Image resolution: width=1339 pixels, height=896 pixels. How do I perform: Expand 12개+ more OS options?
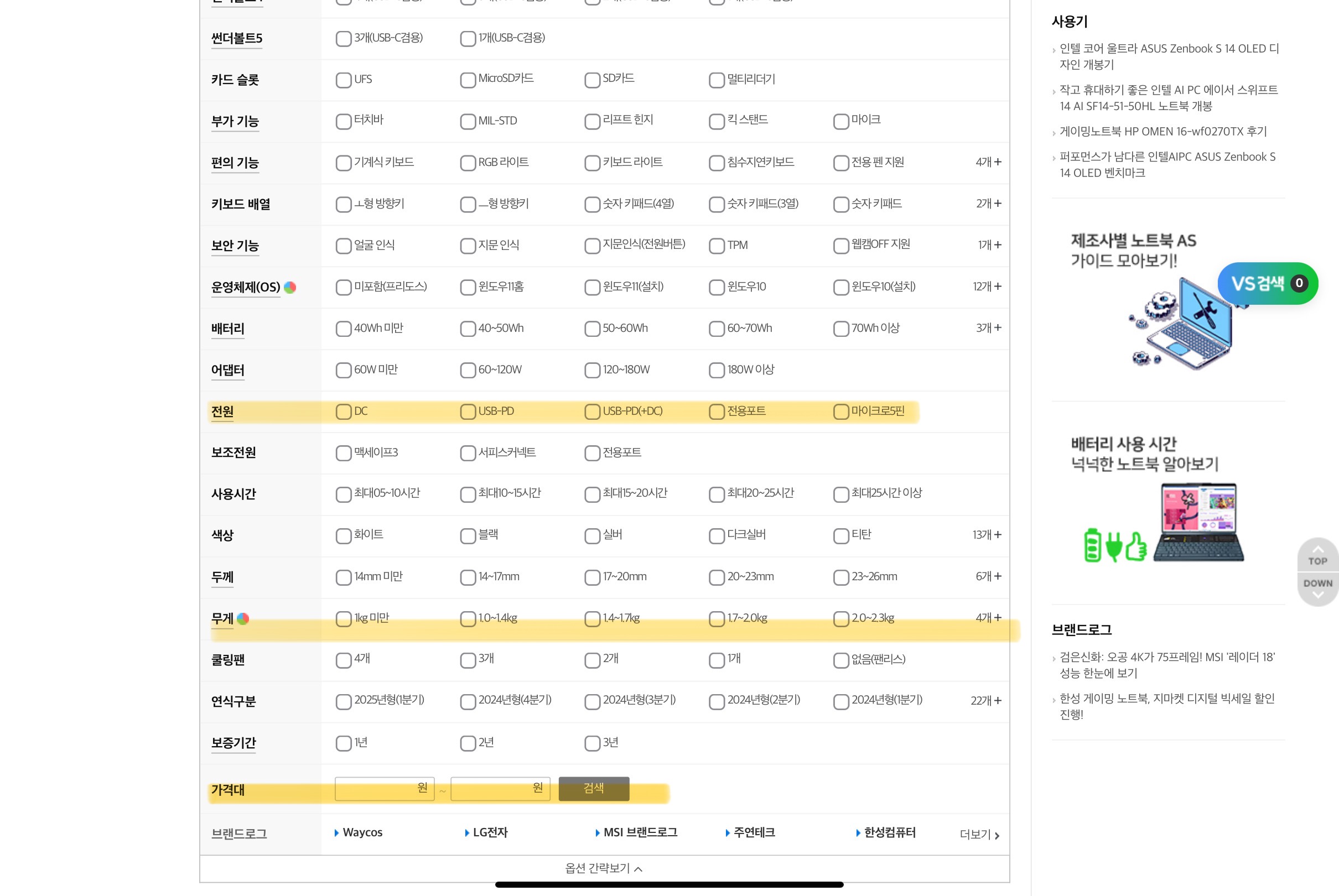coord(987,286)
